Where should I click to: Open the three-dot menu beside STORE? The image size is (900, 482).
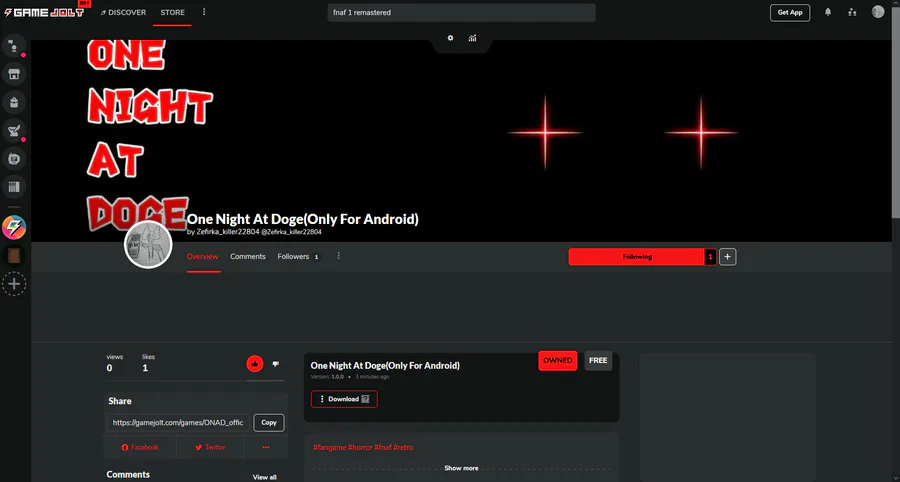204,12
